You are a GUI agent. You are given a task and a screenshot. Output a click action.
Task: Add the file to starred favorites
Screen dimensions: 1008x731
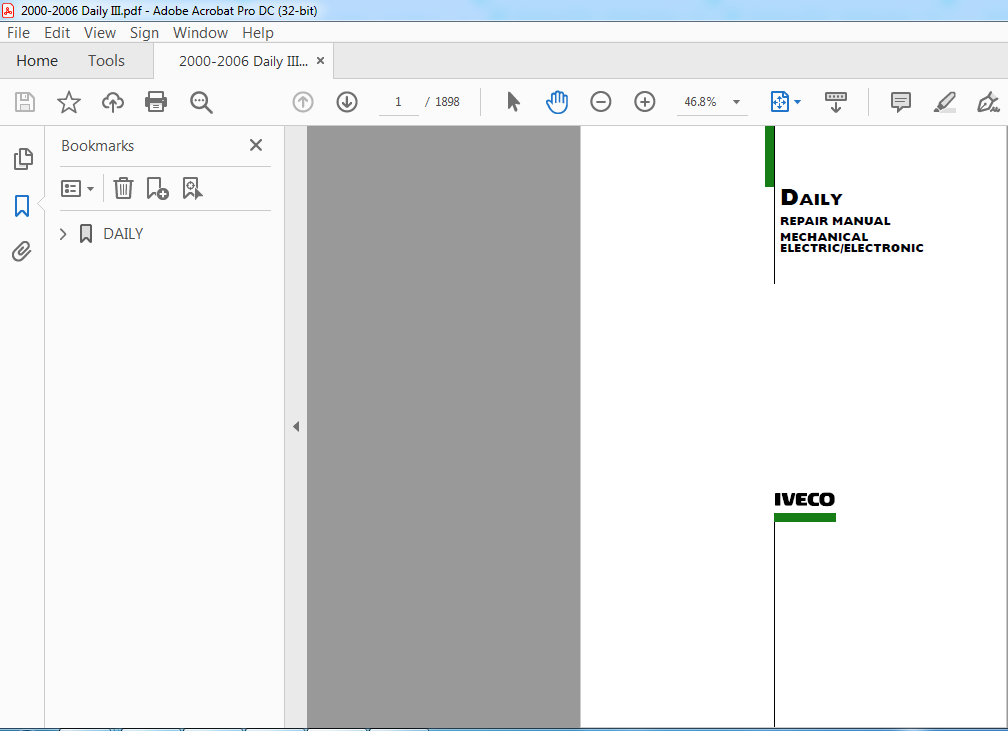coord(69,102)
